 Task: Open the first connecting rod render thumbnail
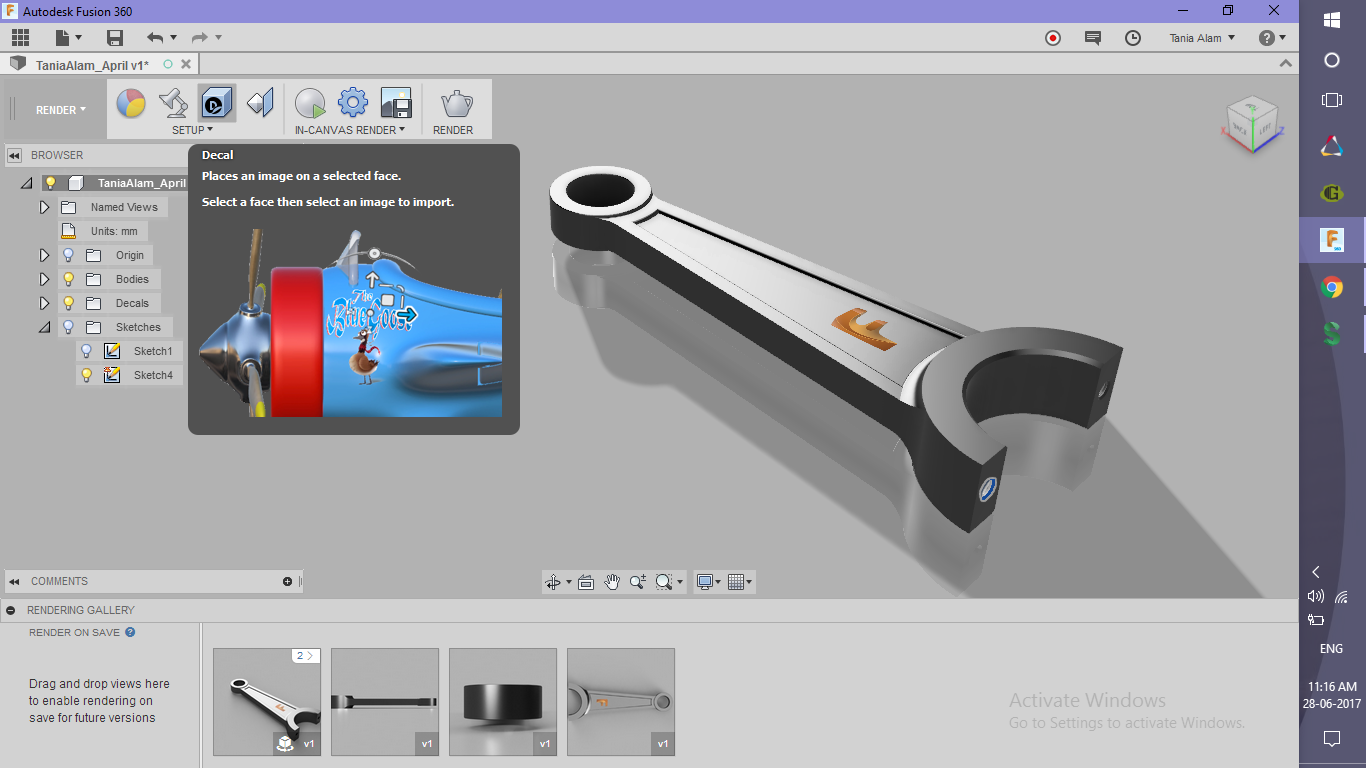(267, 702)
